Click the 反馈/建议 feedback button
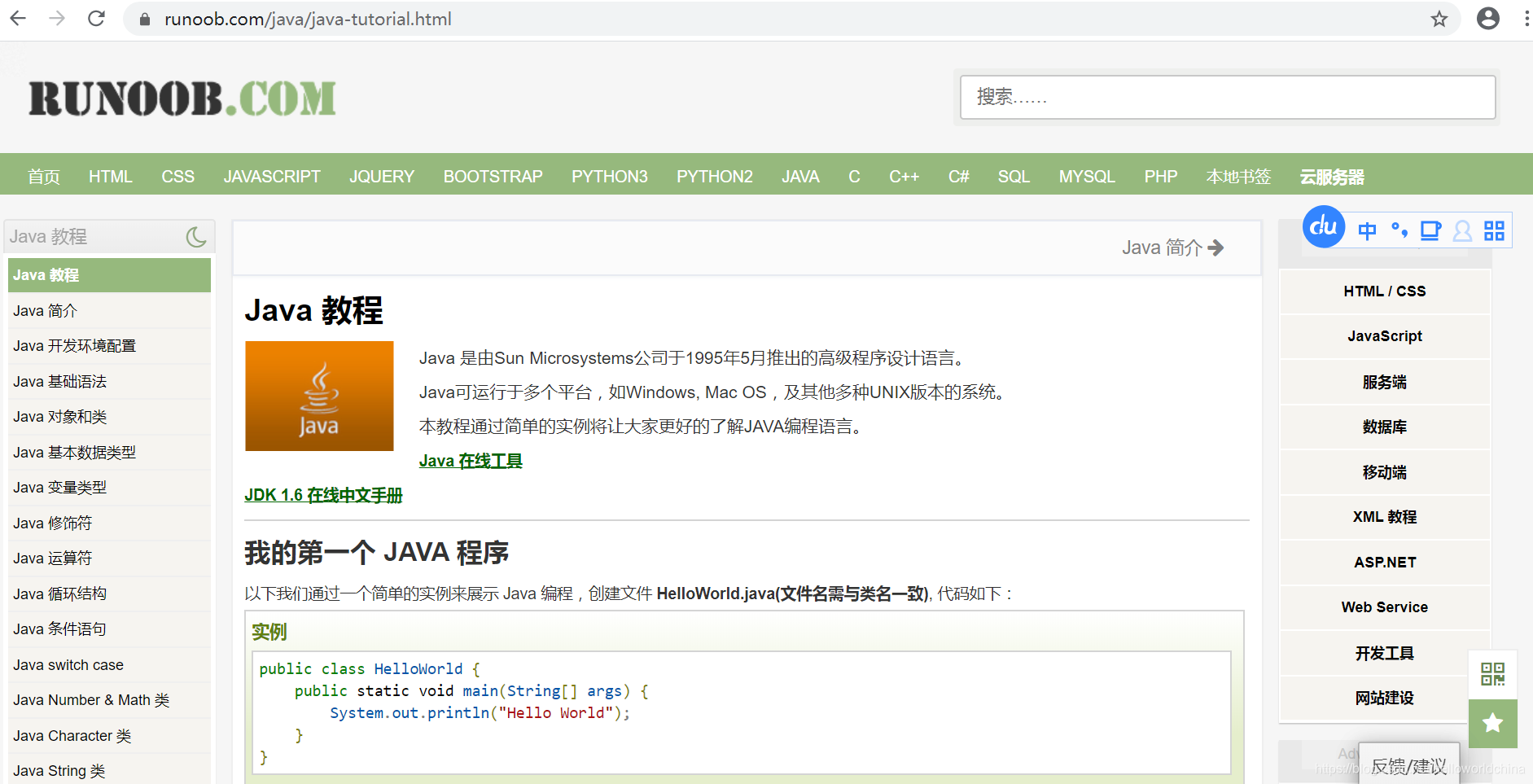 (1409, 765)
